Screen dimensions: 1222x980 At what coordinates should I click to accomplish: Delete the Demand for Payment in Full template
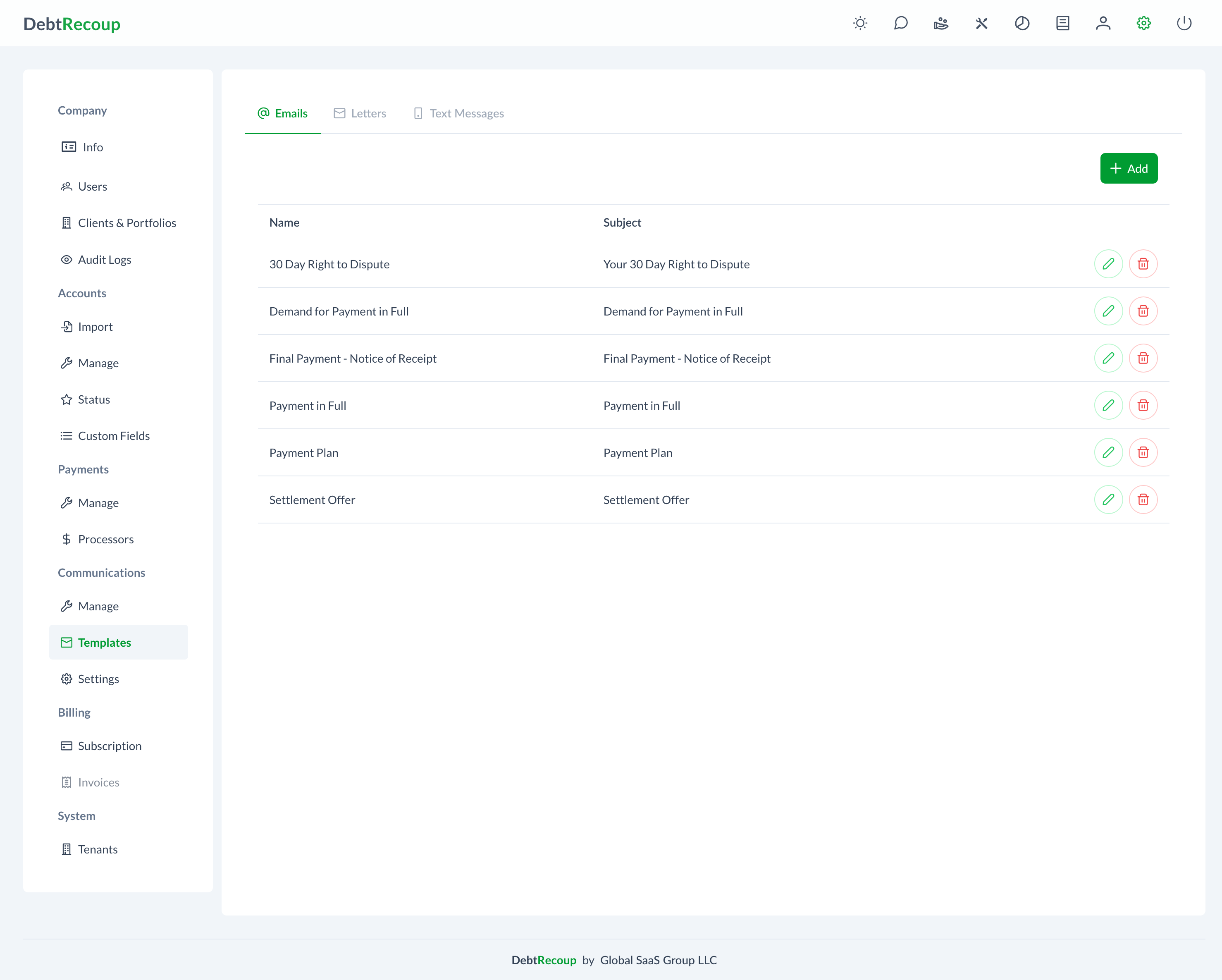[x=1143, y=311]
